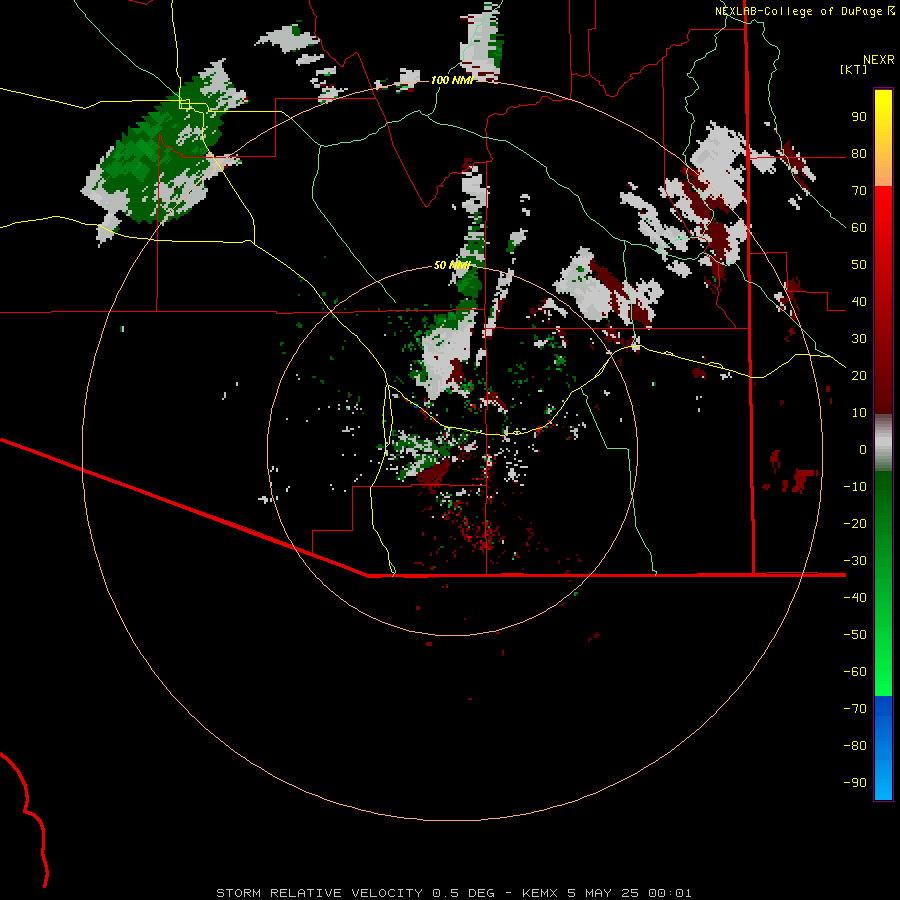The height and width of the screenshot is (900, 900).
Task: Click the 80 value on velocity scale
Action: (859, 154)
